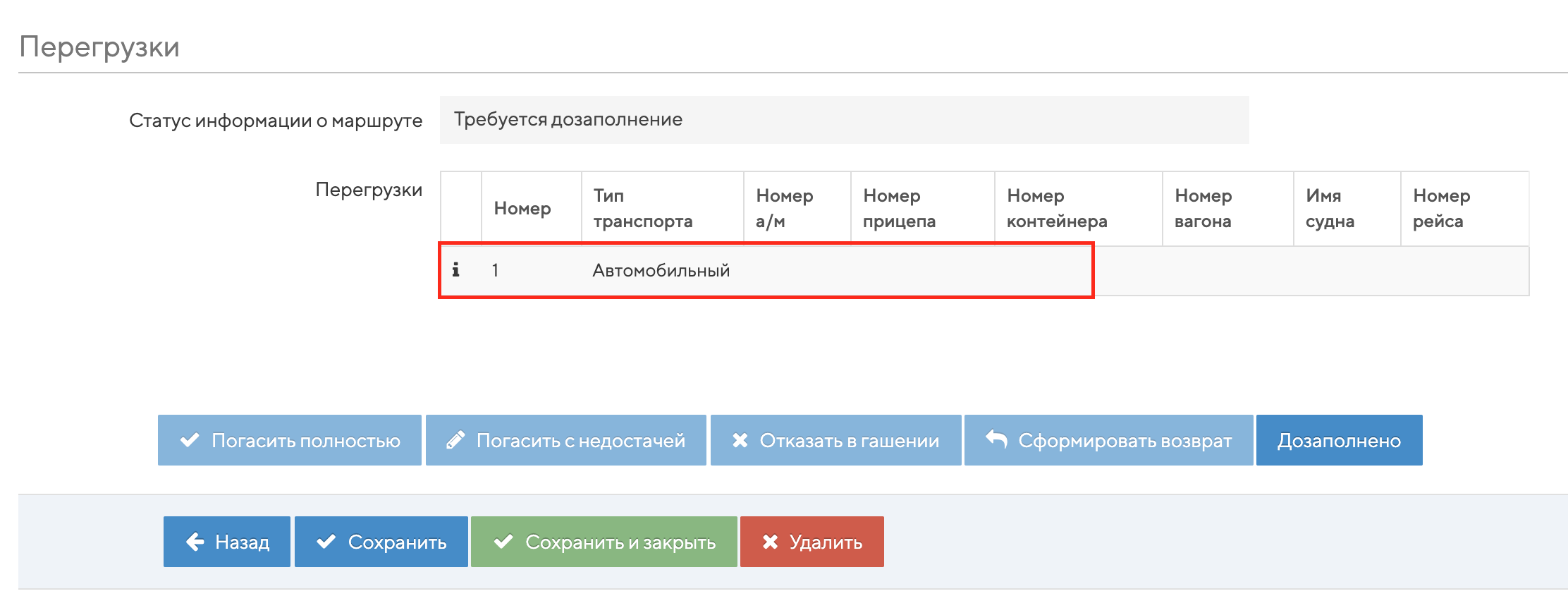Click the number '1' in the table row
The width and height of the screenshot is (1568, 608).
point(496,270)
